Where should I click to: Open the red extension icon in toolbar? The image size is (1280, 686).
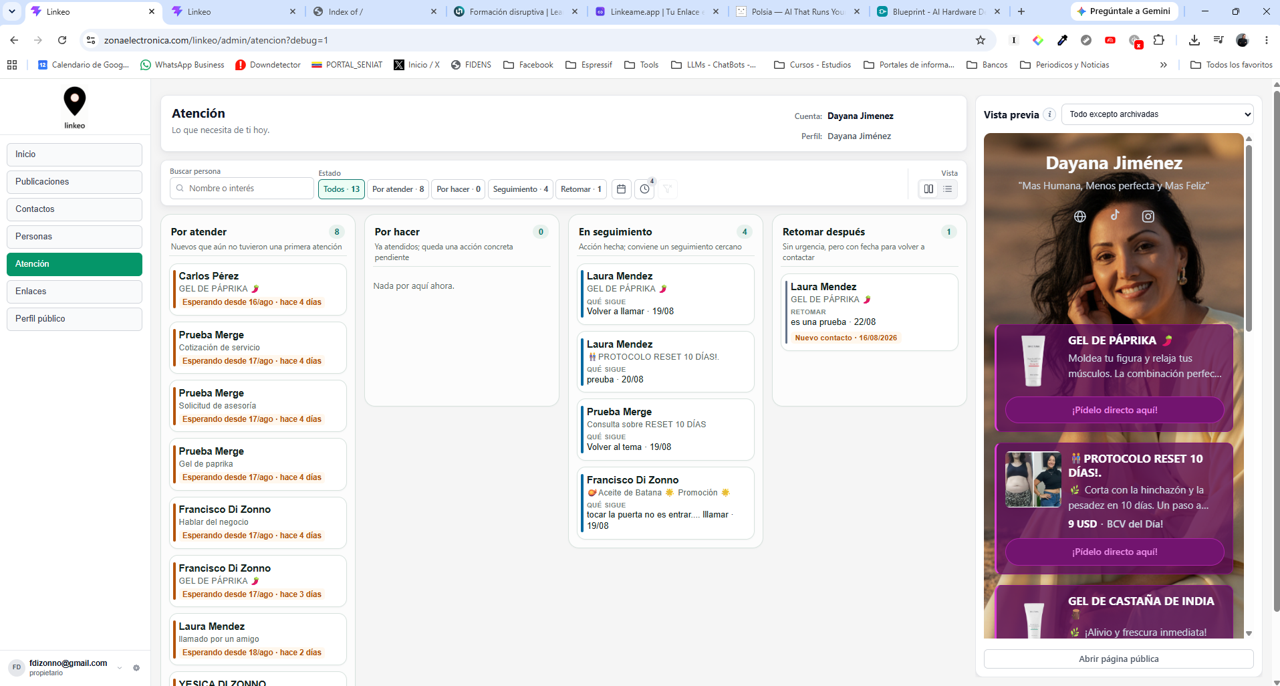pyautogui.click(x=1110, y=40)
